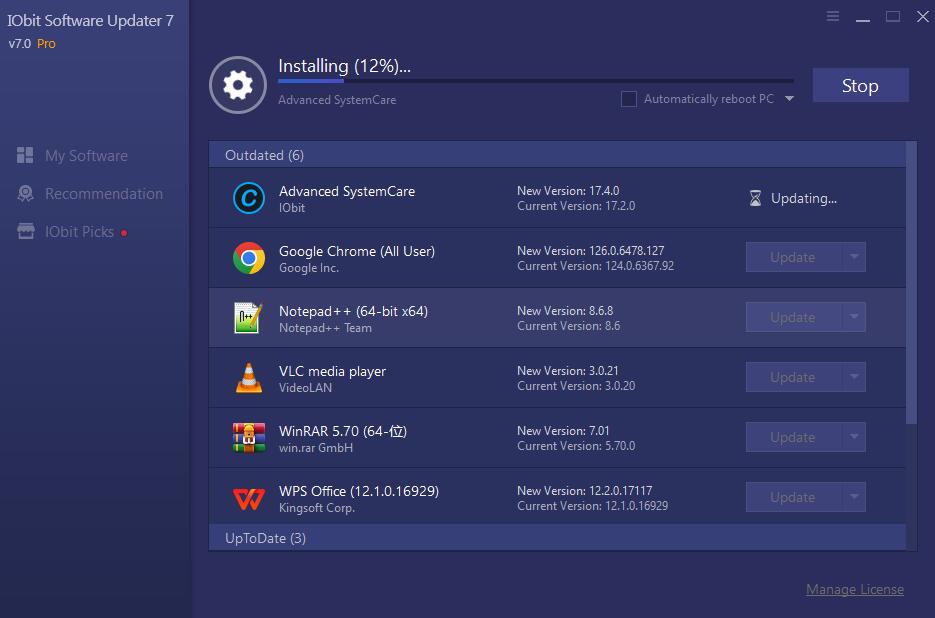Click Update button for Notepad++

tap(794, 317)
